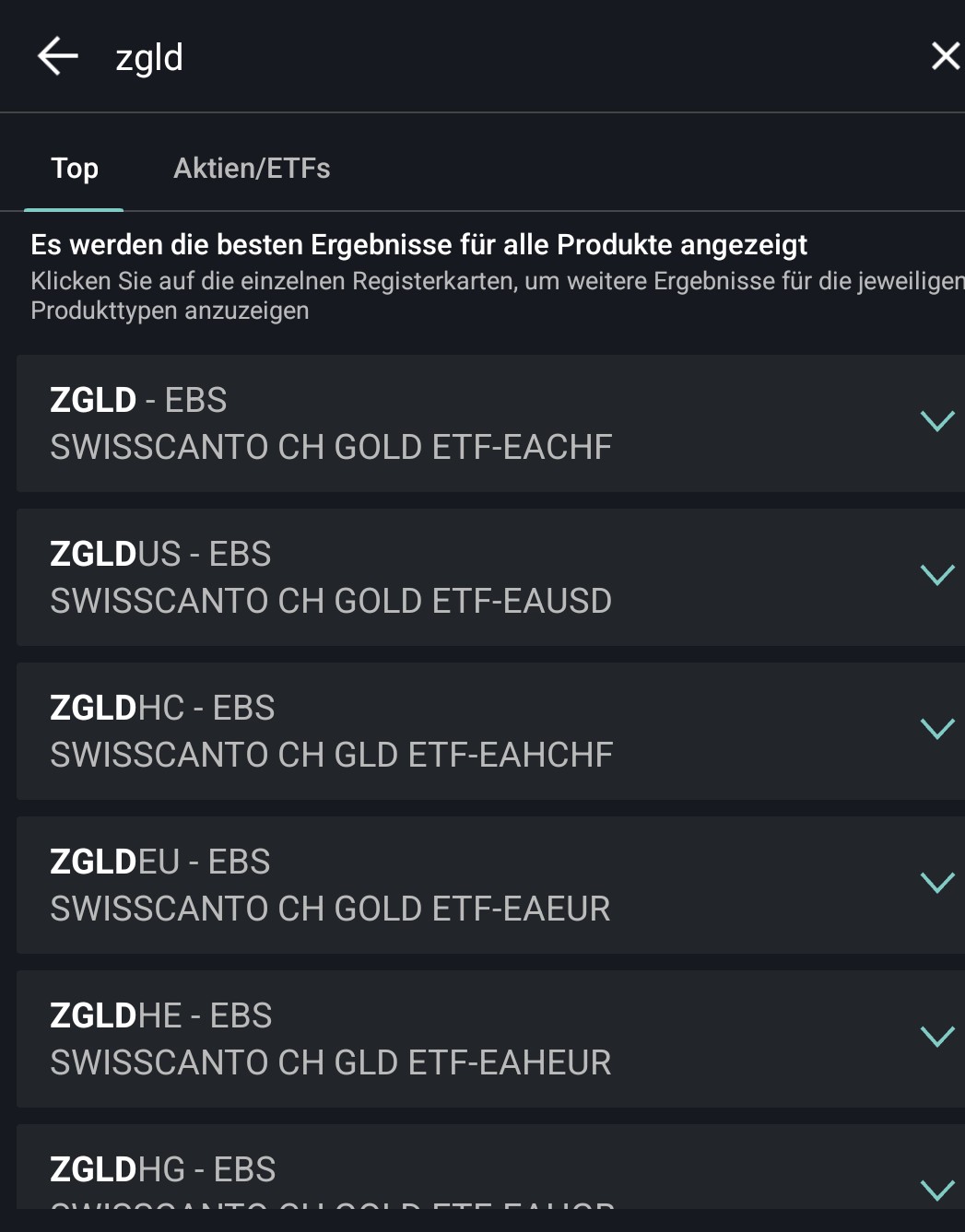Switch to the Top tab

pos(74,169)
